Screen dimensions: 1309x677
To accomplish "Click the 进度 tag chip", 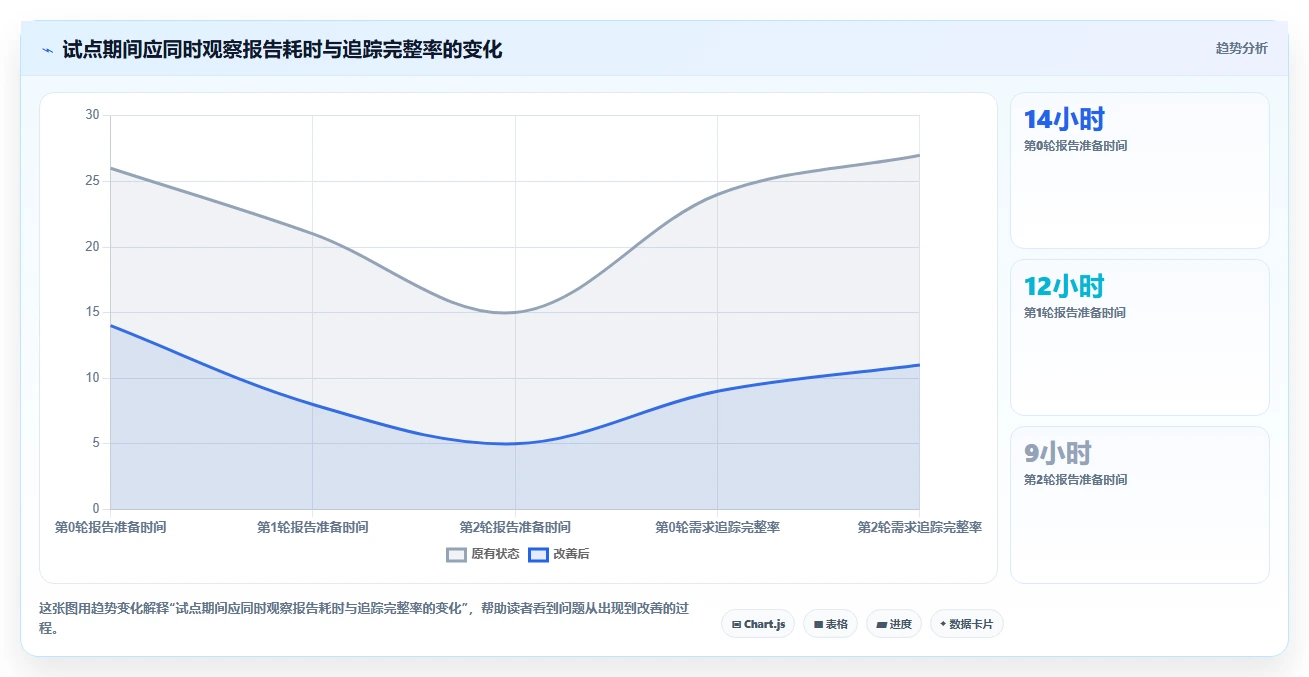I will 894,624.
